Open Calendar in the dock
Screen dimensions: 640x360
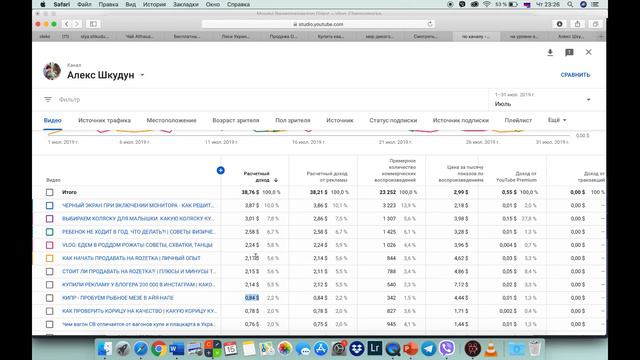230,349
